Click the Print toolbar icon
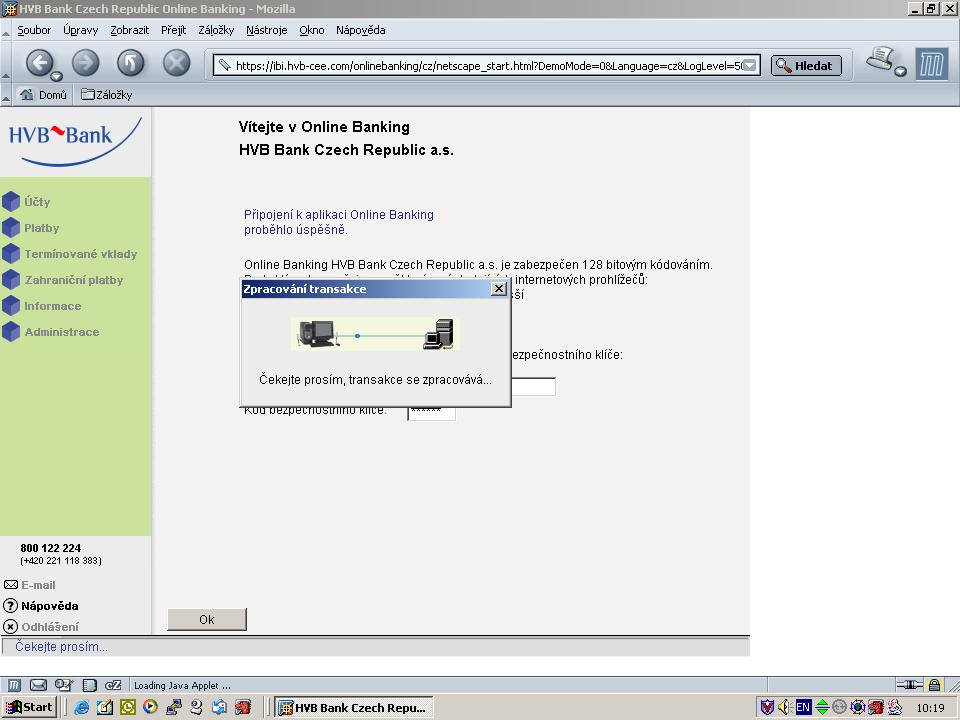 coord(880,59)
